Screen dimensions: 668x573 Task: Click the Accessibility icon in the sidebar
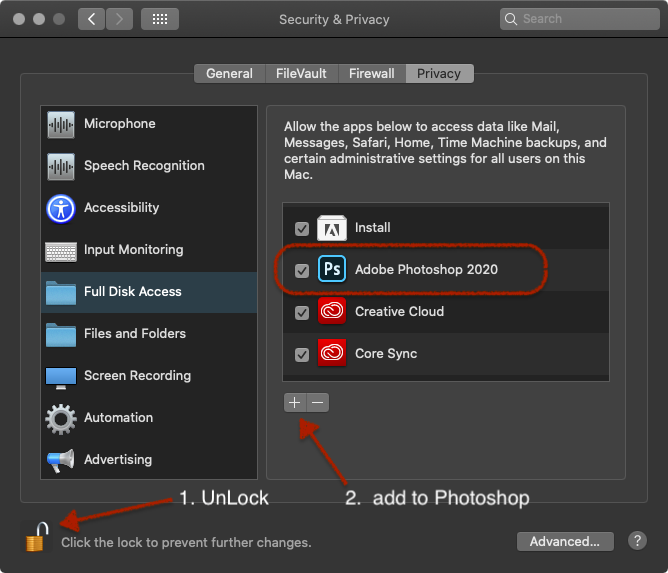coord(61,208)
